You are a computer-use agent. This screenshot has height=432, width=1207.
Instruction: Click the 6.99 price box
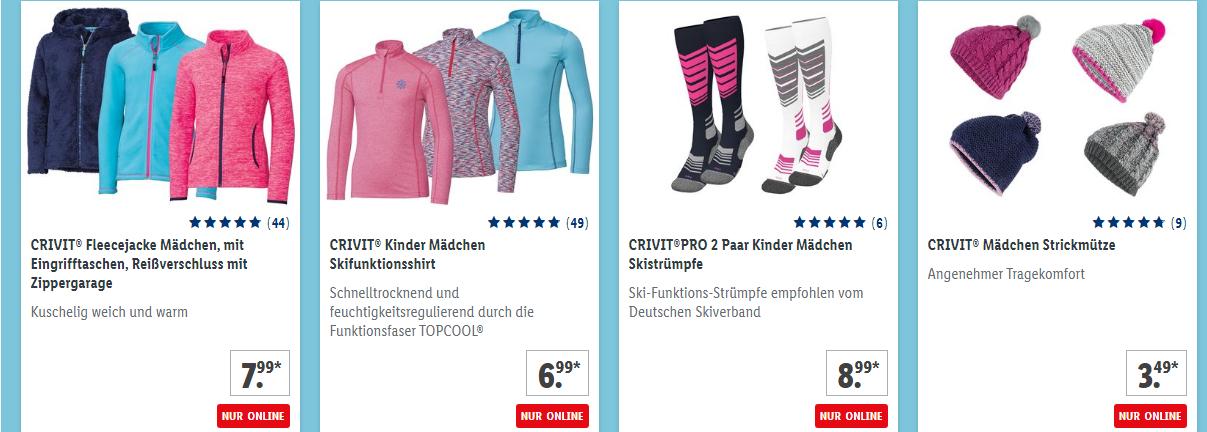point(557,373)
